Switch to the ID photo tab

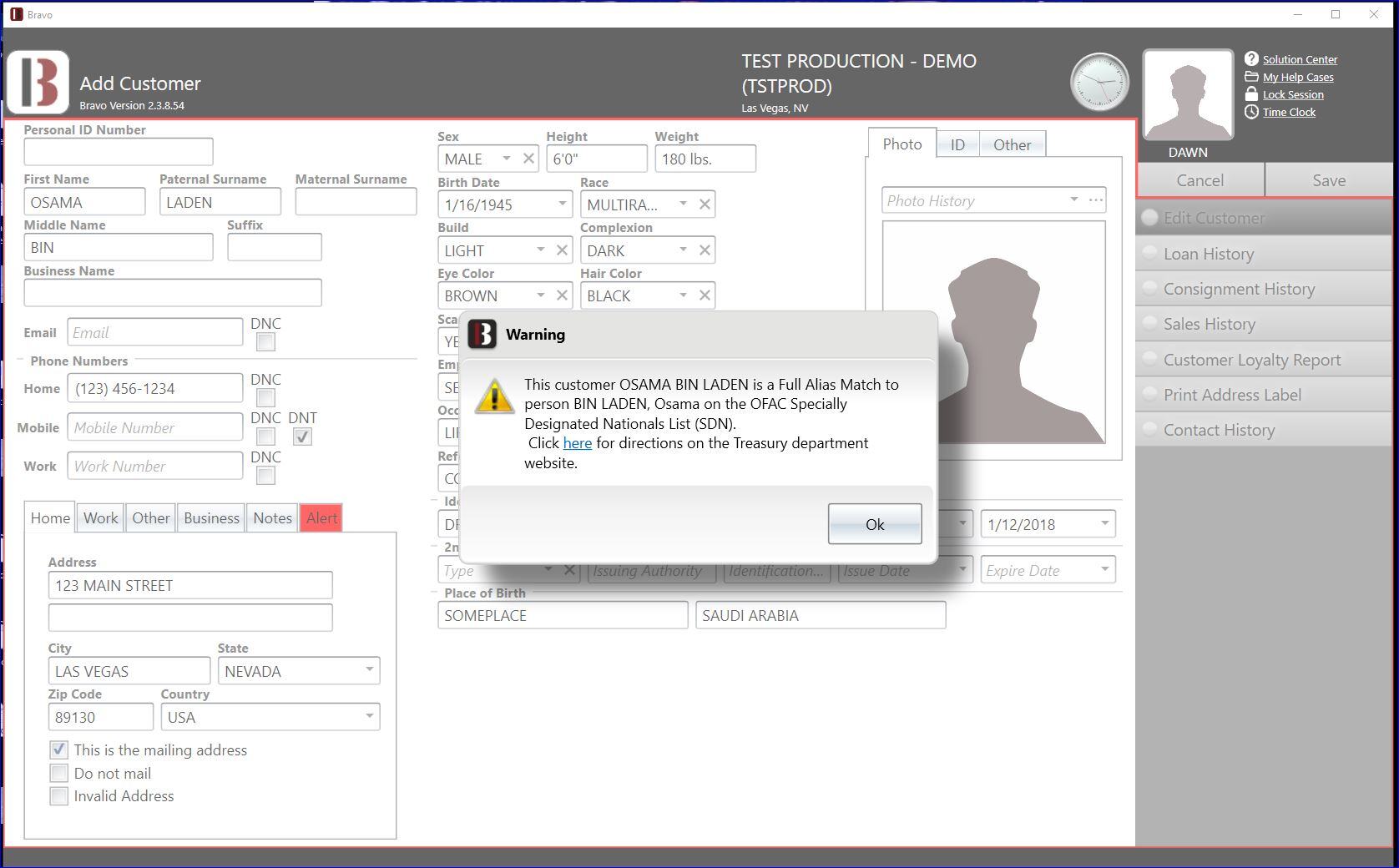point(957,144)
